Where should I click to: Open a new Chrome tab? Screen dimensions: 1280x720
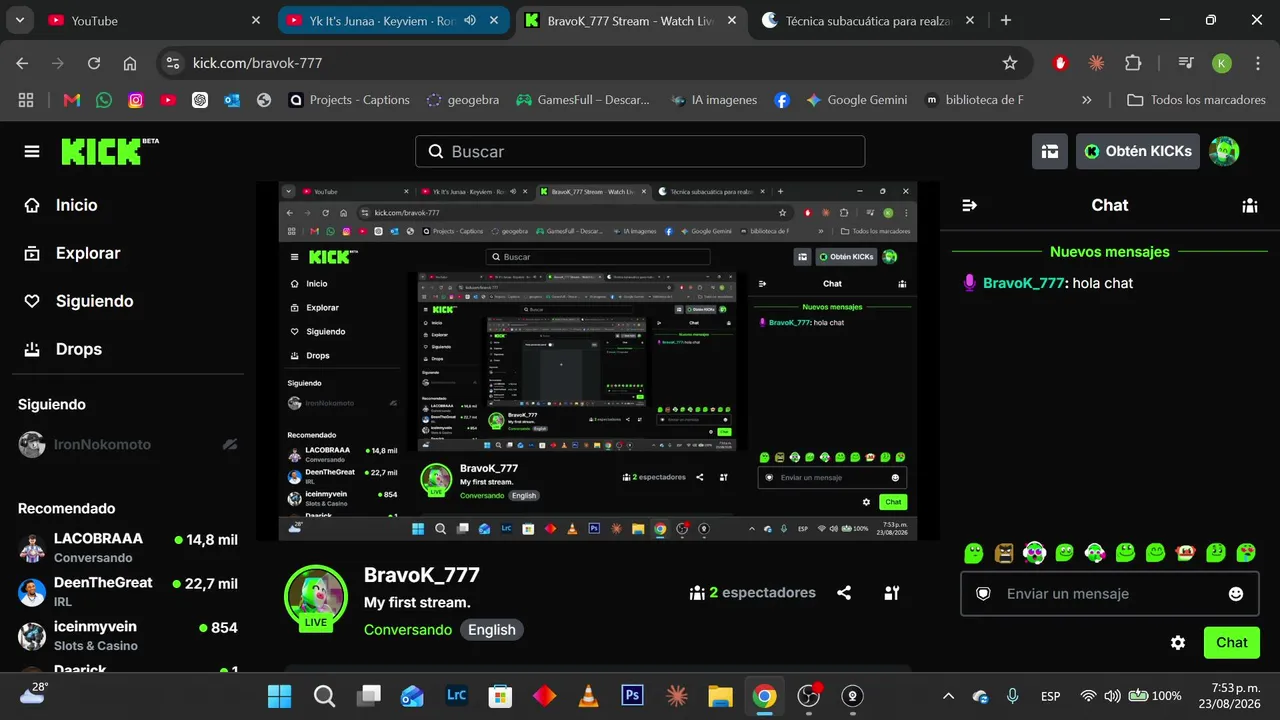(x=1006, y=20)
